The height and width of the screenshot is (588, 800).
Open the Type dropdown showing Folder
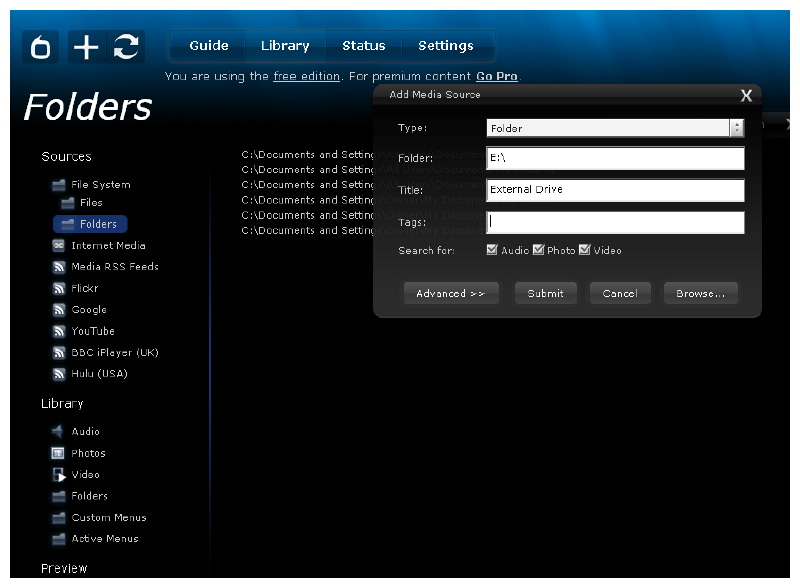click(614, 128)
